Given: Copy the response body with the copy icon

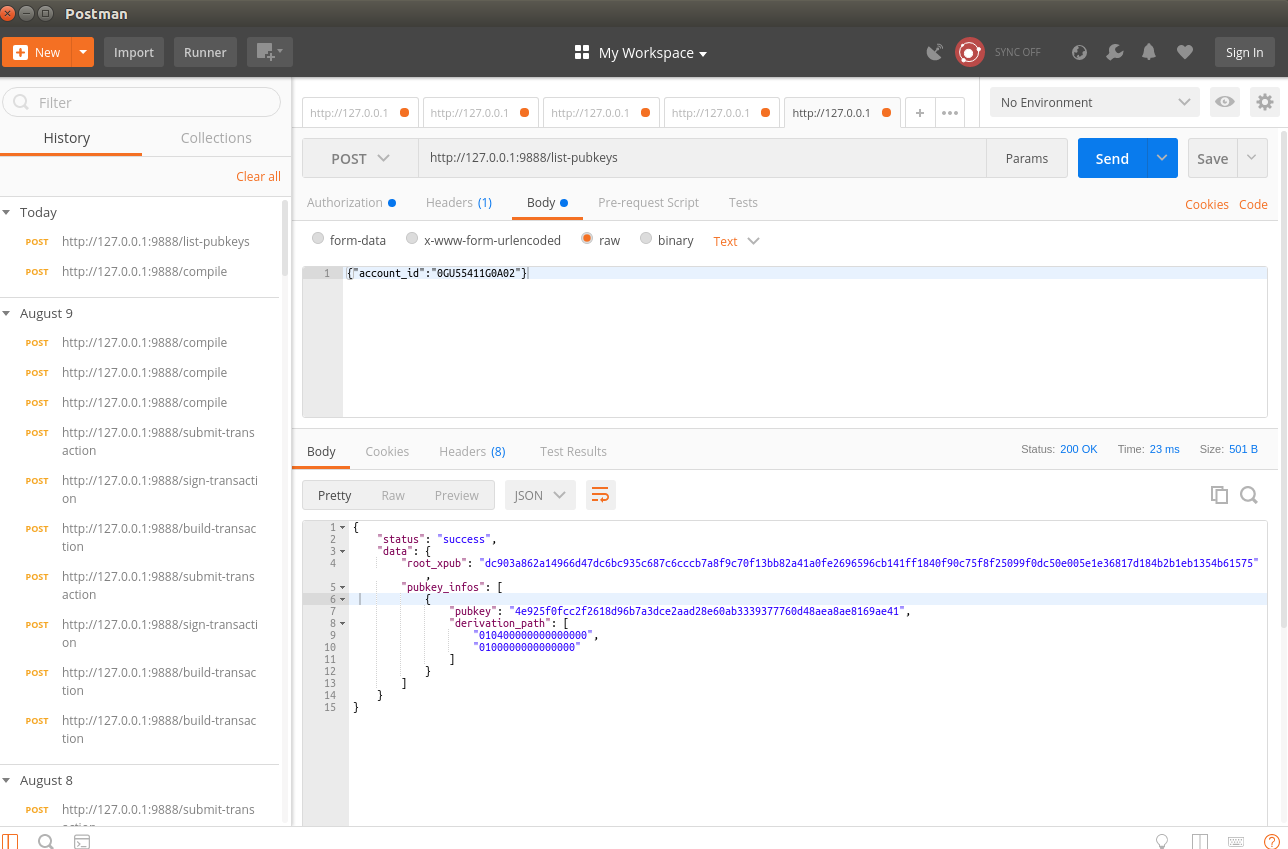Looking at the screenshot, I should click(x=1219, y=495).
